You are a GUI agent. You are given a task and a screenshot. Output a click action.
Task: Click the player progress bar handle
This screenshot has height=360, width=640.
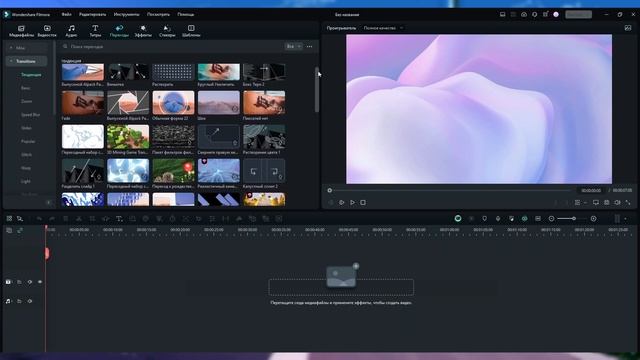click(330, 190)
